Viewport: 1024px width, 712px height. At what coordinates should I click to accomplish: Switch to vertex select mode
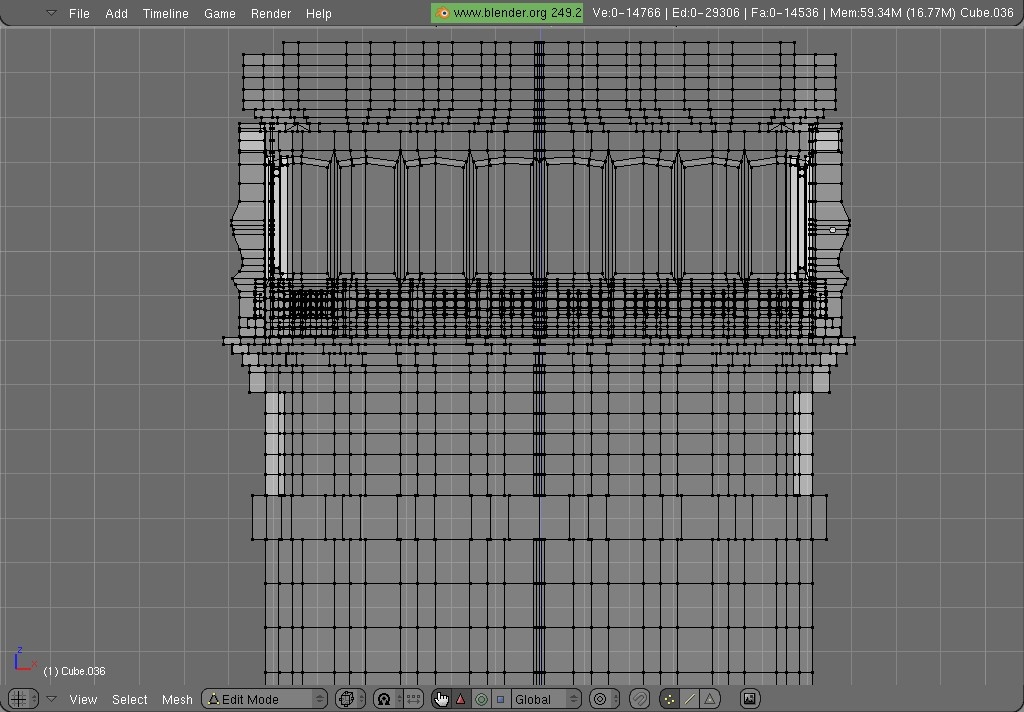click(669, 699)
